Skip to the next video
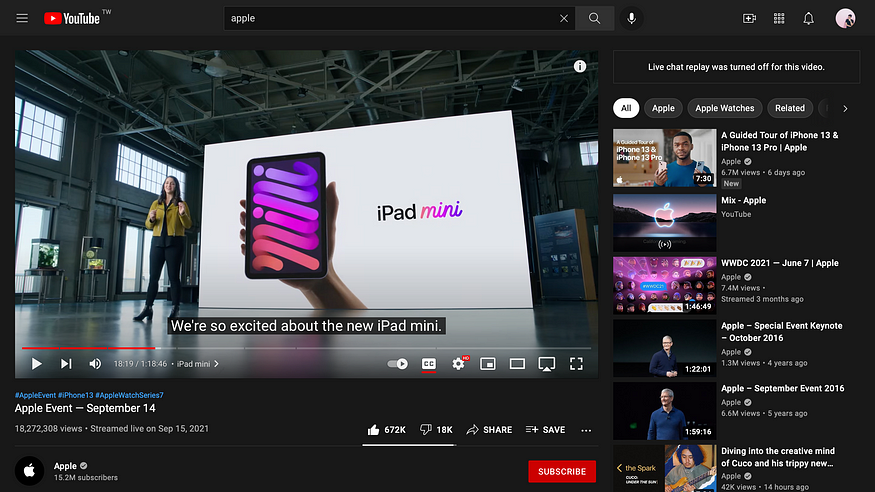Viewport: 875px width, 492px height. click(x=66, y=364)
